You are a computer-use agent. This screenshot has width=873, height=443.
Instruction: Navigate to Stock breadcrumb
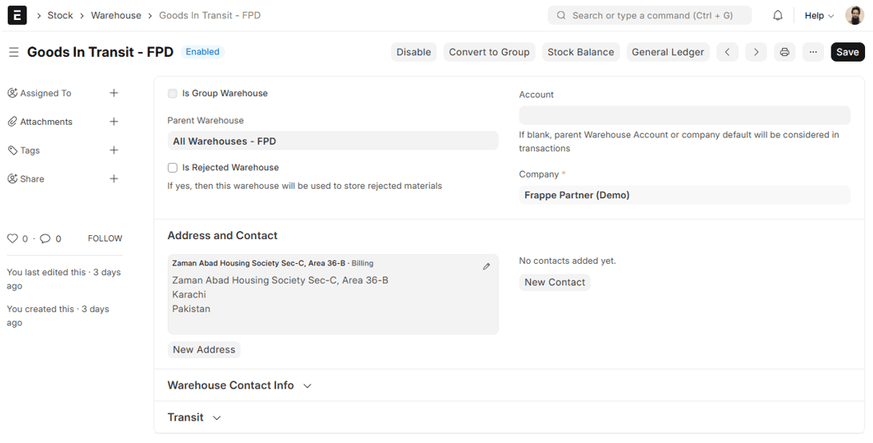click(x=60, y=16)
